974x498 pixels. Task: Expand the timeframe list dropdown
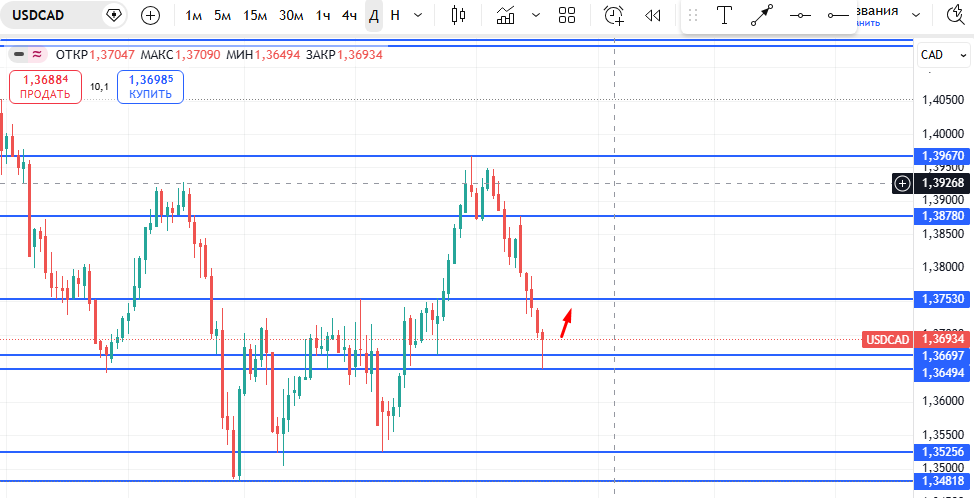[418, 16]
